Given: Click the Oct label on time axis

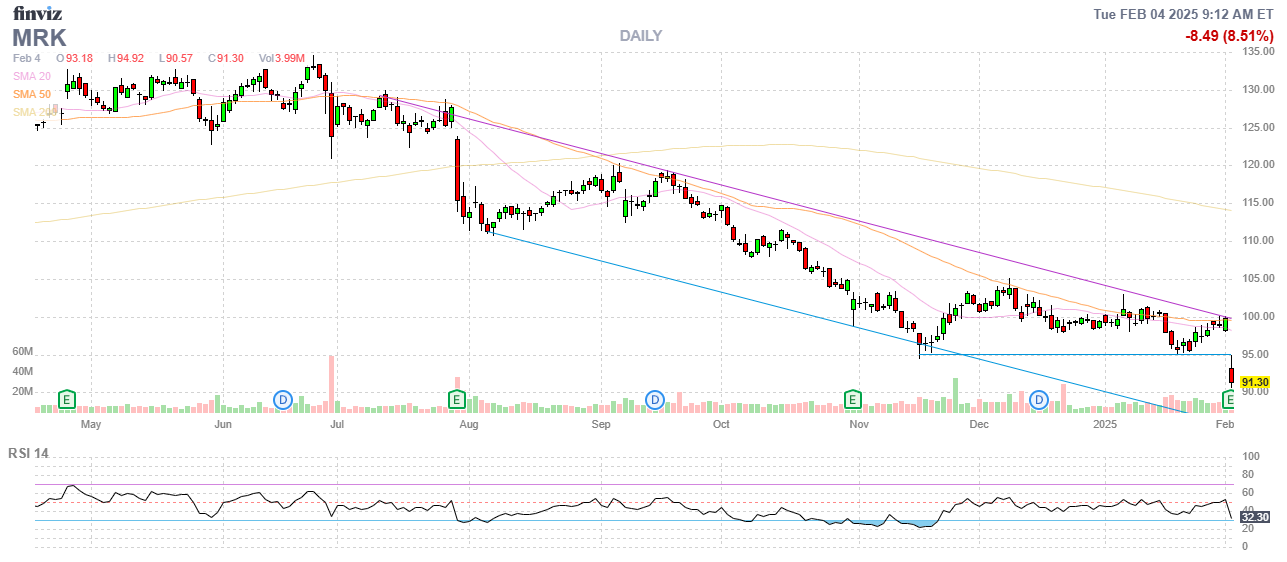Looking at the screenshot, I should tap(721, 425).
